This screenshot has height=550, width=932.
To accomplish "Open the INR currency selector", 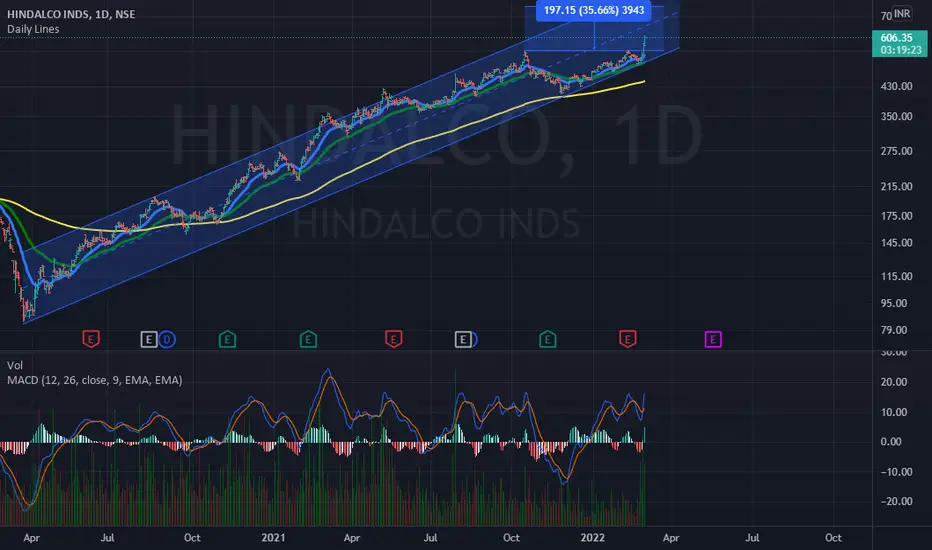I will tap(902, 13).
